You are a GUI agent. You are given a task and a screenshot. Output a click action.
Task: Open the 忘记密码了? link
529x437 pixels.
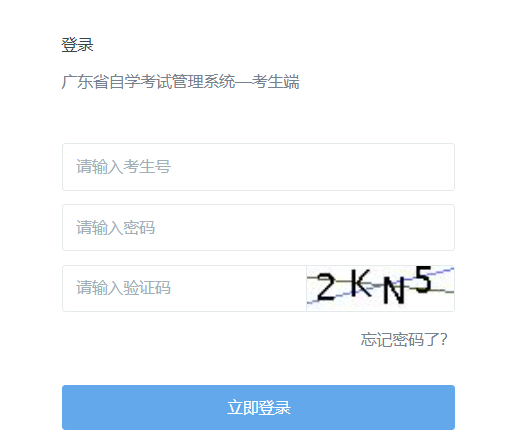click(404, 339)
